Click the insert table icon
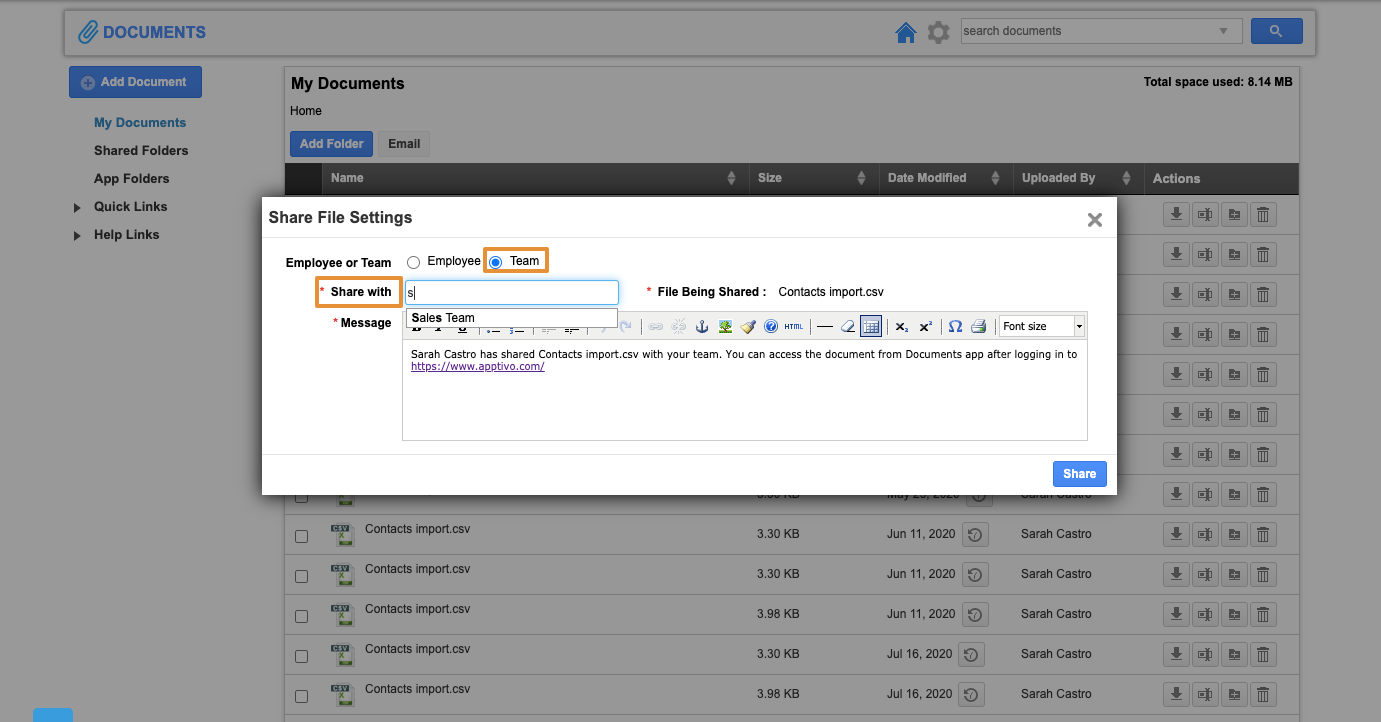Screen dimensions: 1381x722 point(871,326)
